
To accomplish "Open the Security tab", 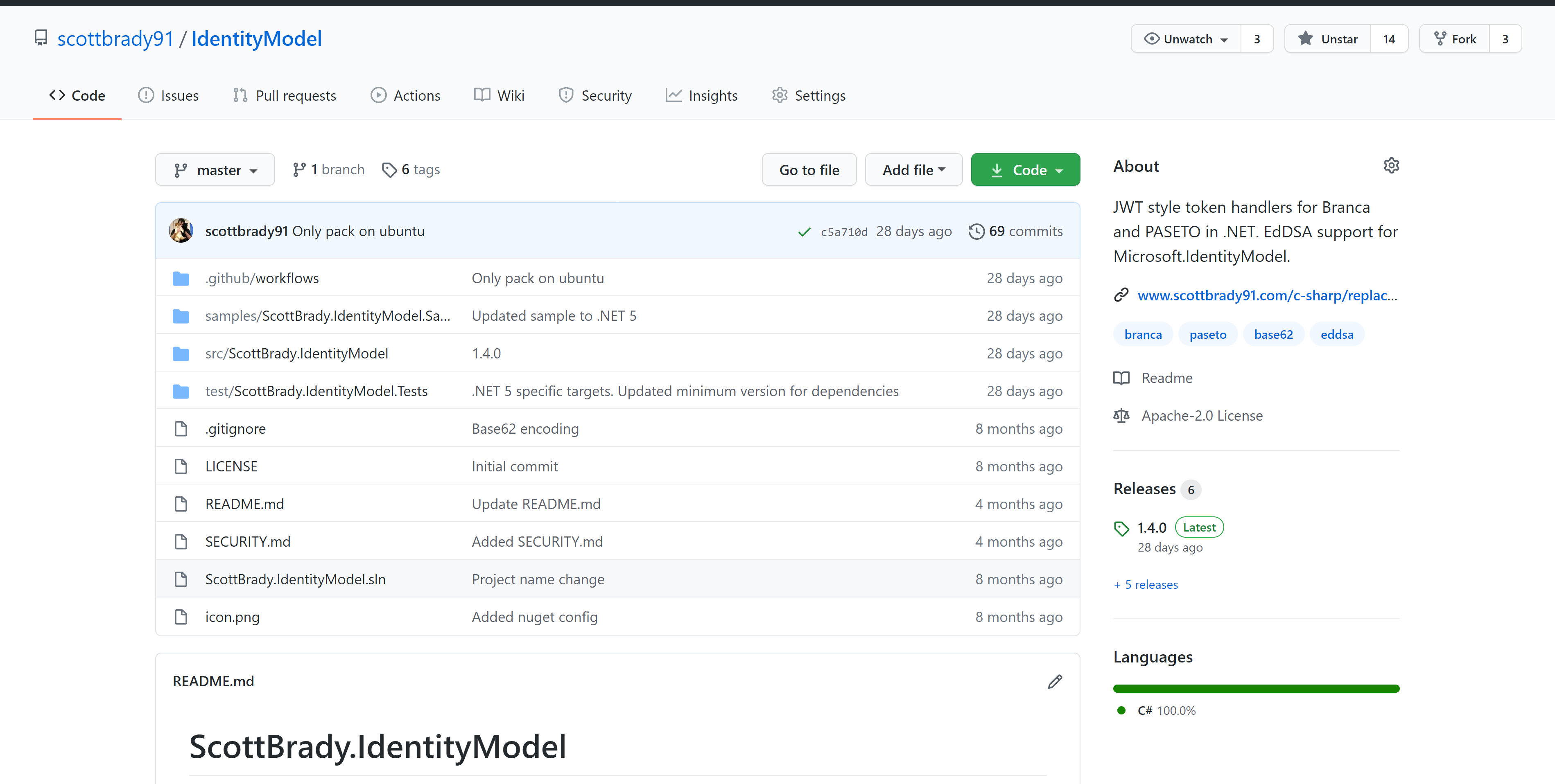I will [x=595, y=95].
